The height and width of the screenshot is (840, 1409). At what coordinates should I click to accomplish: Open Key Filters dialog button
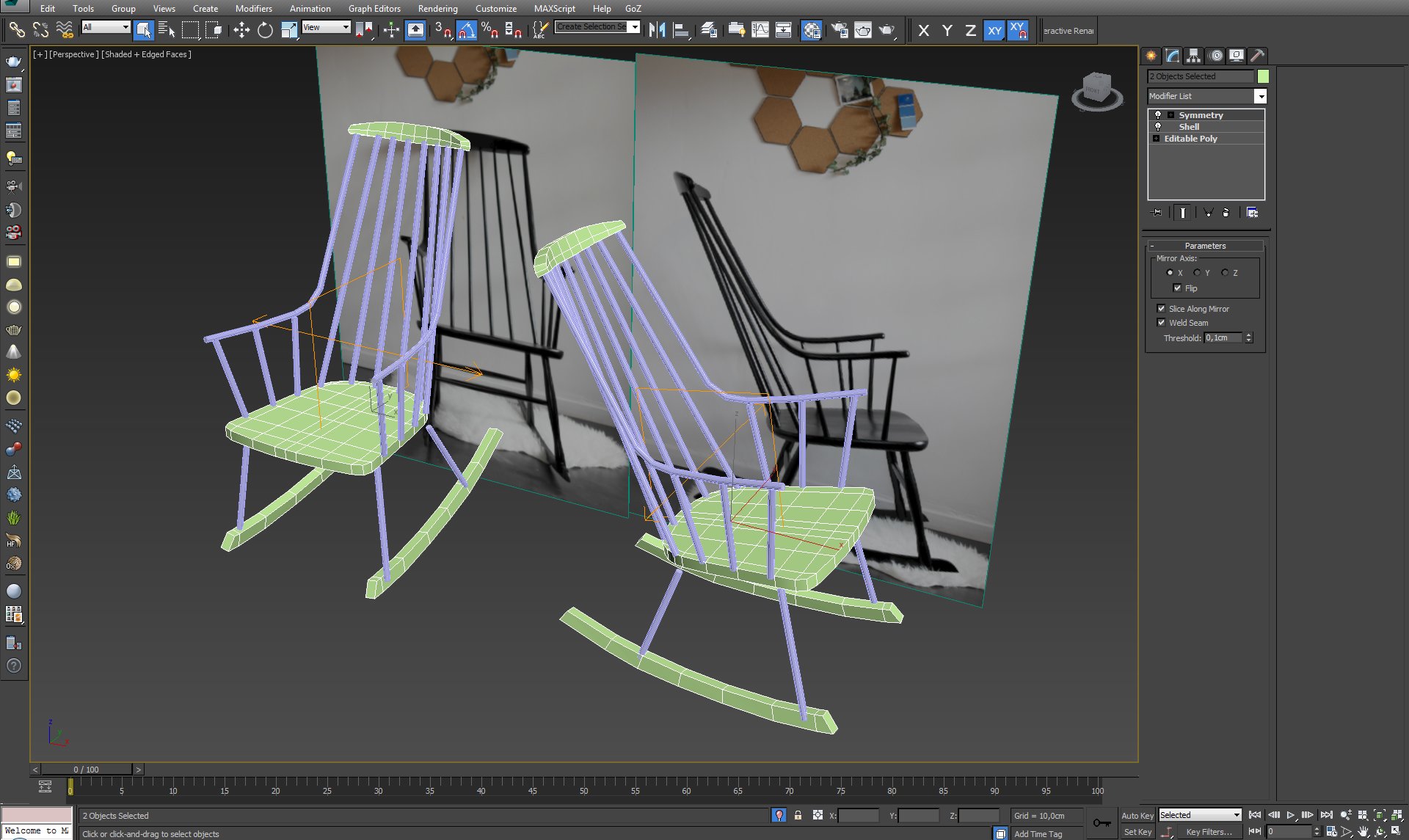tap(1209, 832)
